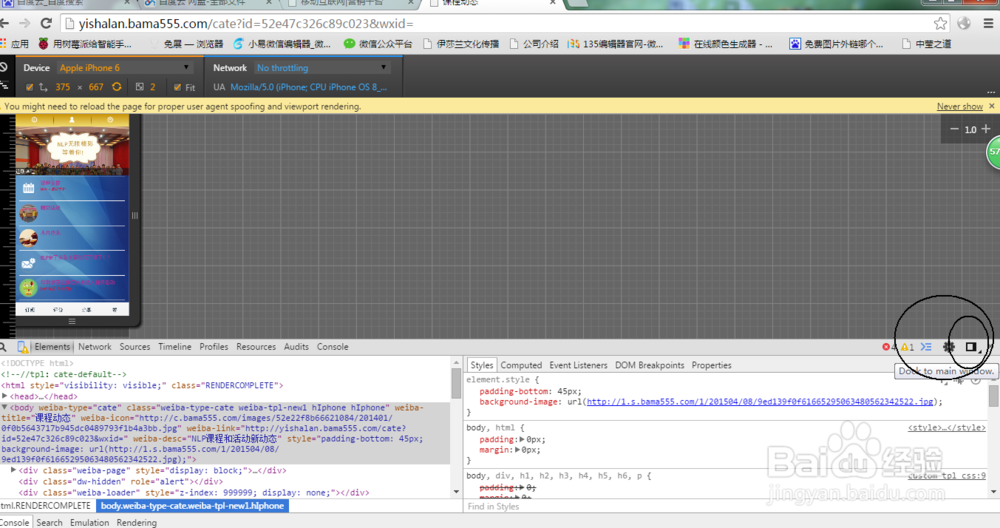1000x528 pixels.
Task: Click the UA string Mozilla/5.0 field
Action: click(x=309, y=87)
